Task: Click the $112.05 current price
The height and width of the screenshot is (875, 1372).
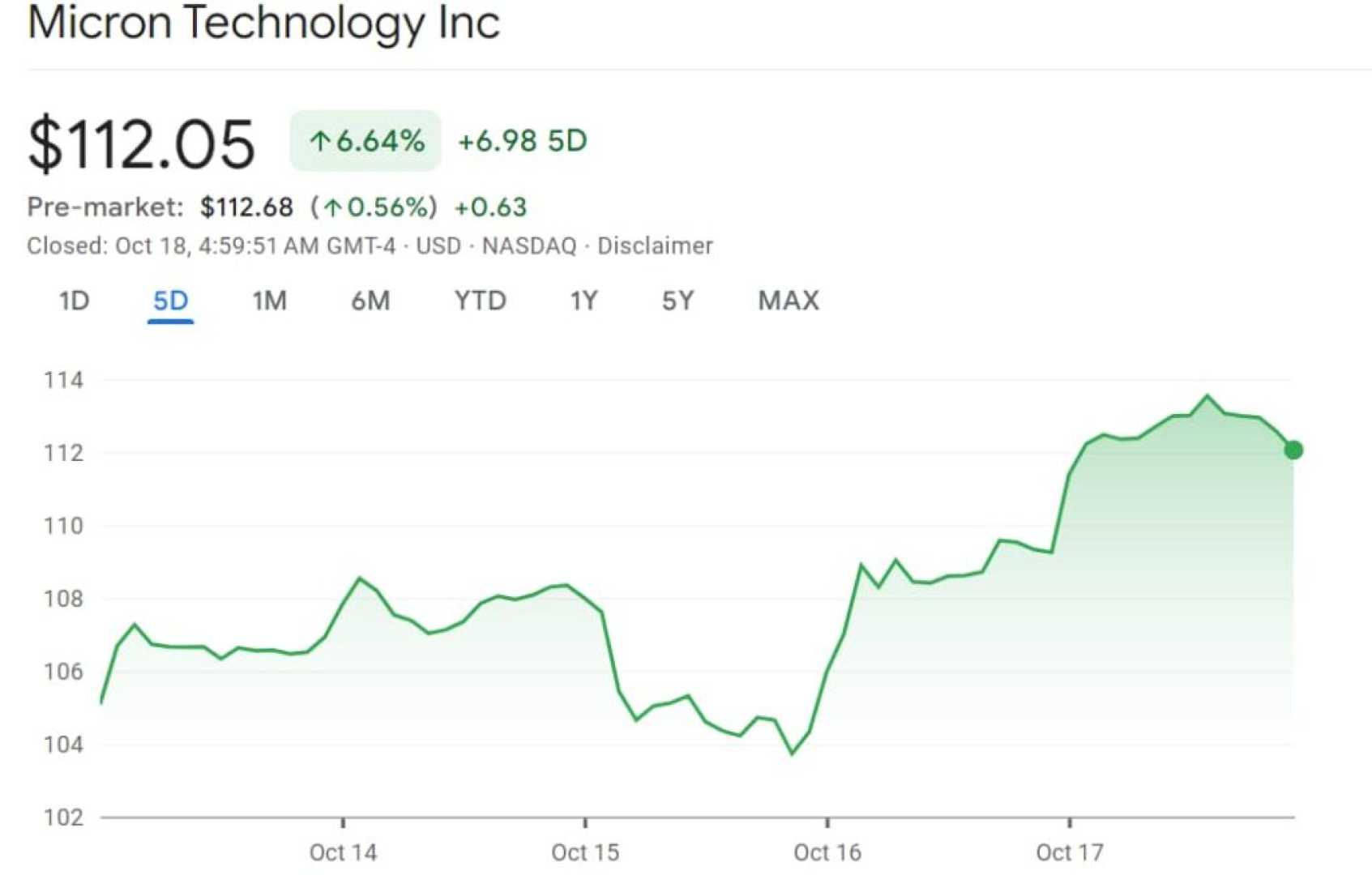Action: click(139, 144)
